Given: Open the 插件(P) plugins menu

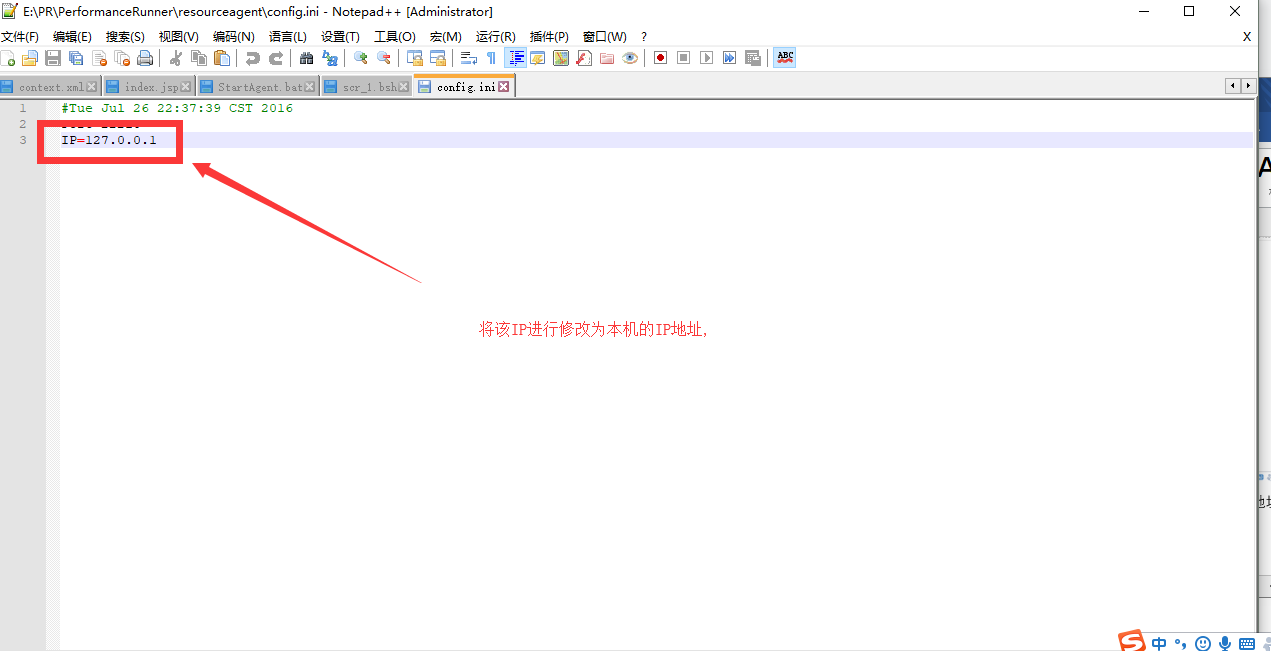Looking at the screenshot, I should 548,37.
